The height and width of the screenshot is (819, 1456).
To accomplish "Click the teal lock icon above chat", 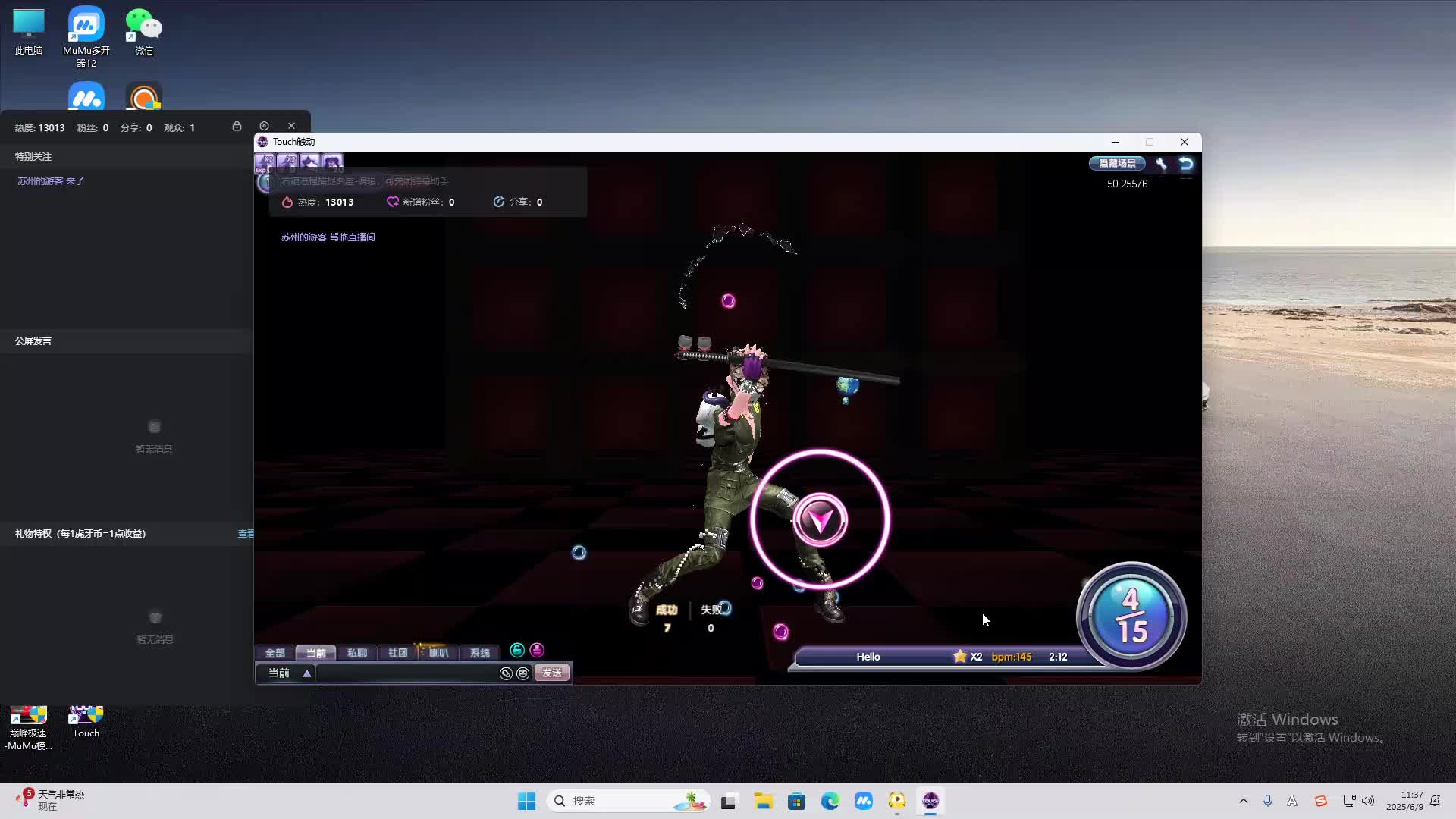I will [517, 650].
